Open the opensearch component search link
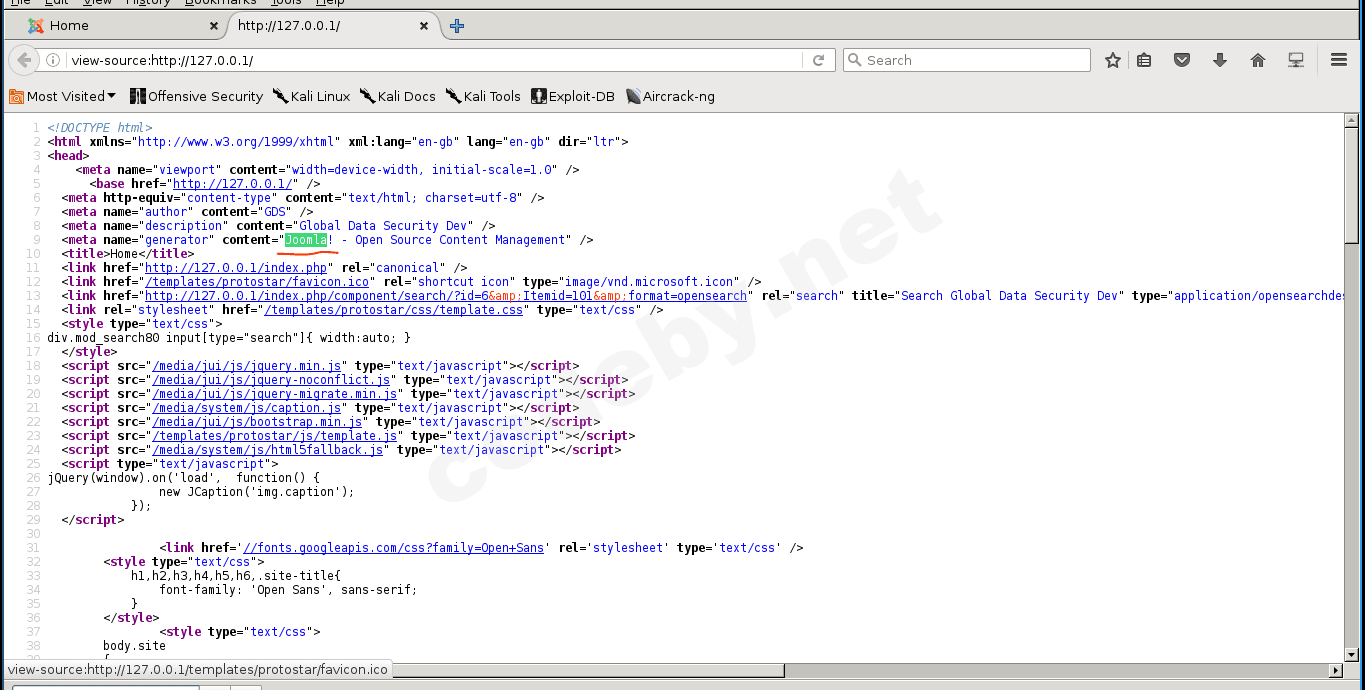The width and height of the screenshot is (1365, 690). click(446, 296)
